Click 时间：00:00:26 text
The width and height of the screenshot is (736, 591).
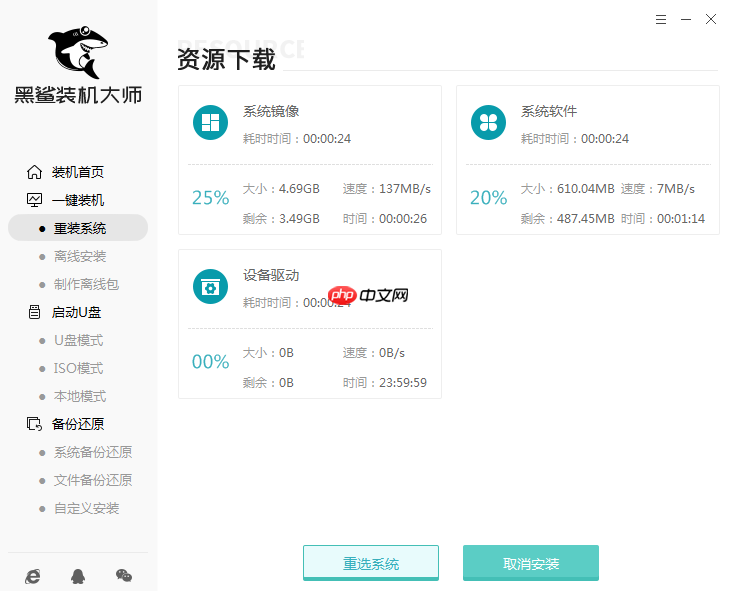[x=385, y=219]
